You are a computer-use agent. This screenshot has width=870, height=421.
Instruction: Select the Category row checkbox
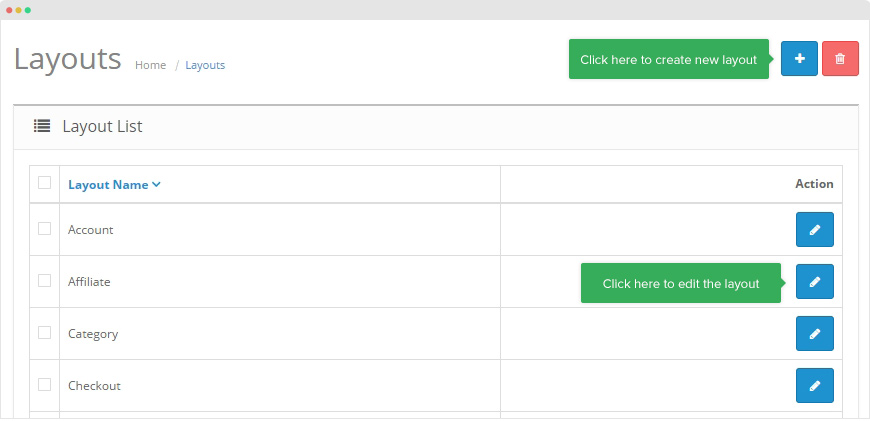click(44, 333)
